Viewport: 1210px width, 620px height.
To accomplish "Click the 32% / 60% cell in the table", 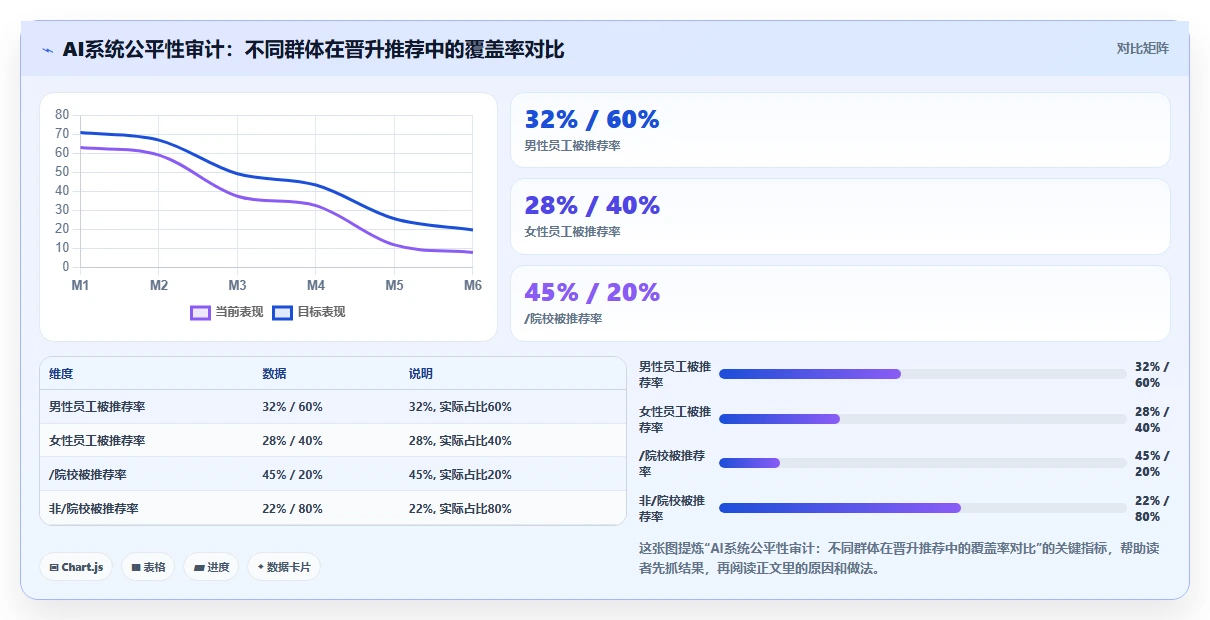I will click(292, 407).
